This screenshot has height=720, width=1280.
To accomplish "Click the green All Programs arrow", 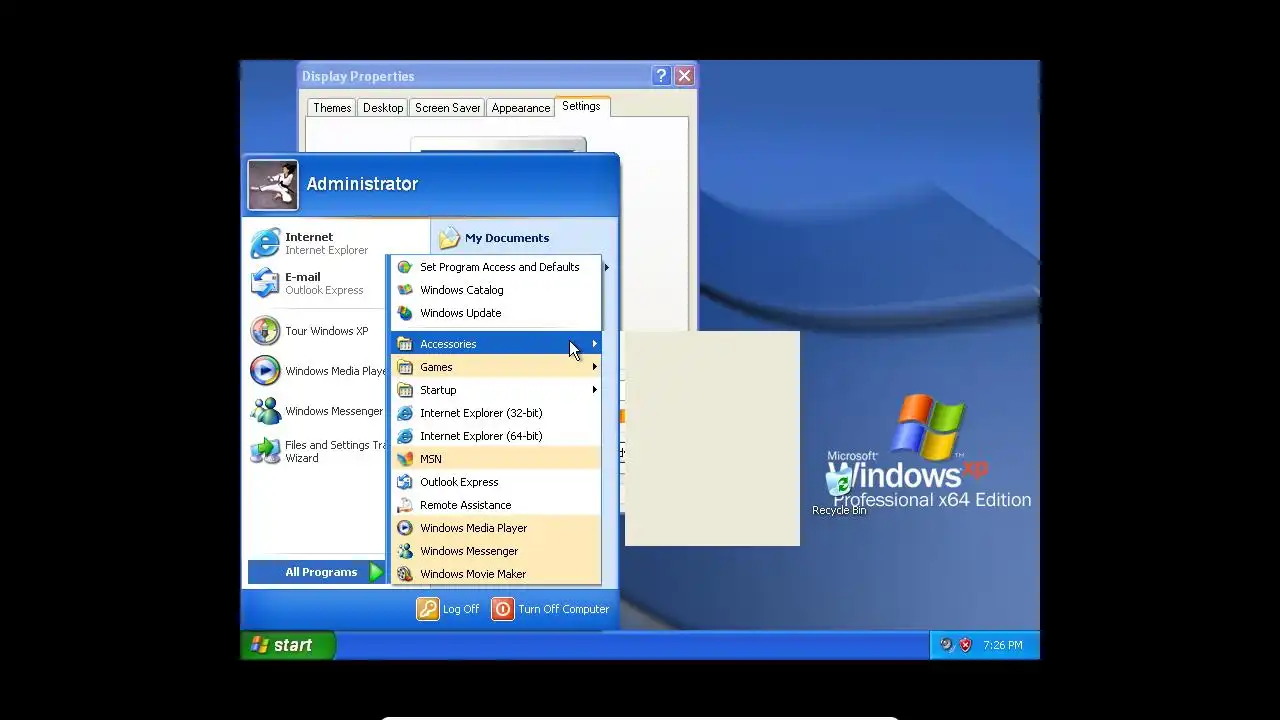I will coord(376,572).
